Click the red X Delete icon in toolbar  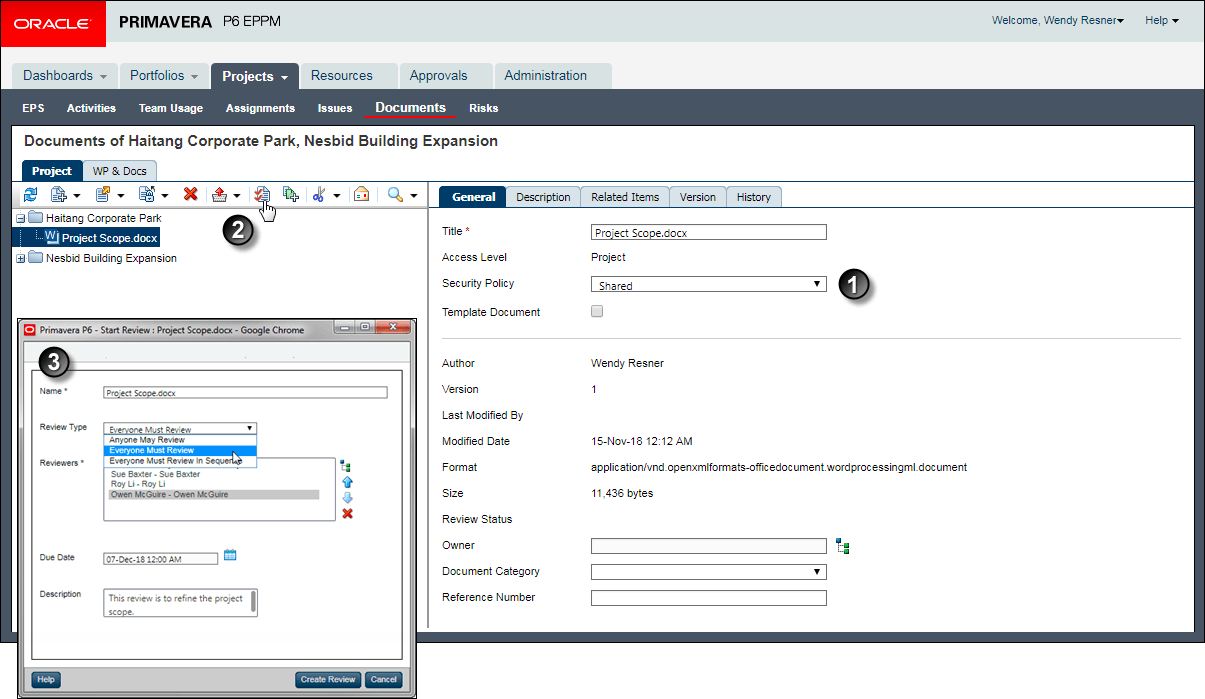tap(190, 195)
